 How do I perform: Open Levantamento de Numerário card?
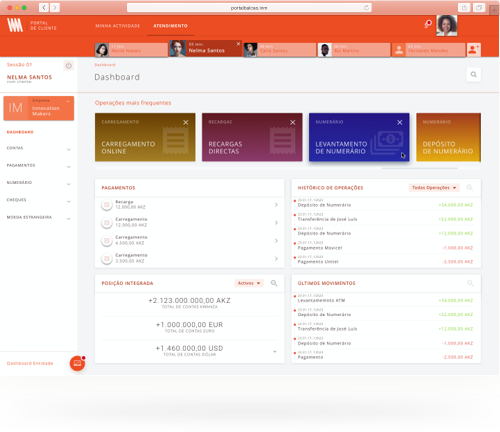[x=359, y=137]
